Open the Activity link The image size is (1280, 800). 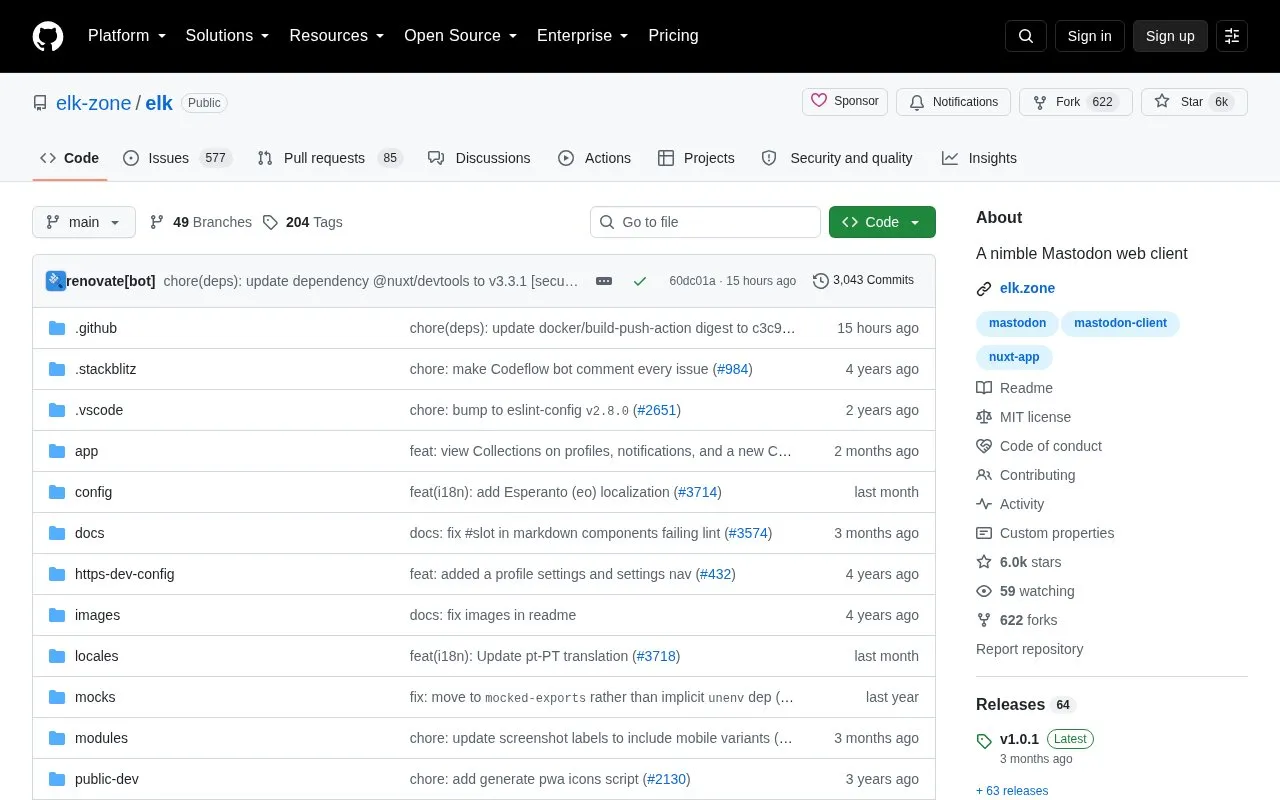pyautogui.click(x=1010, y=504)
